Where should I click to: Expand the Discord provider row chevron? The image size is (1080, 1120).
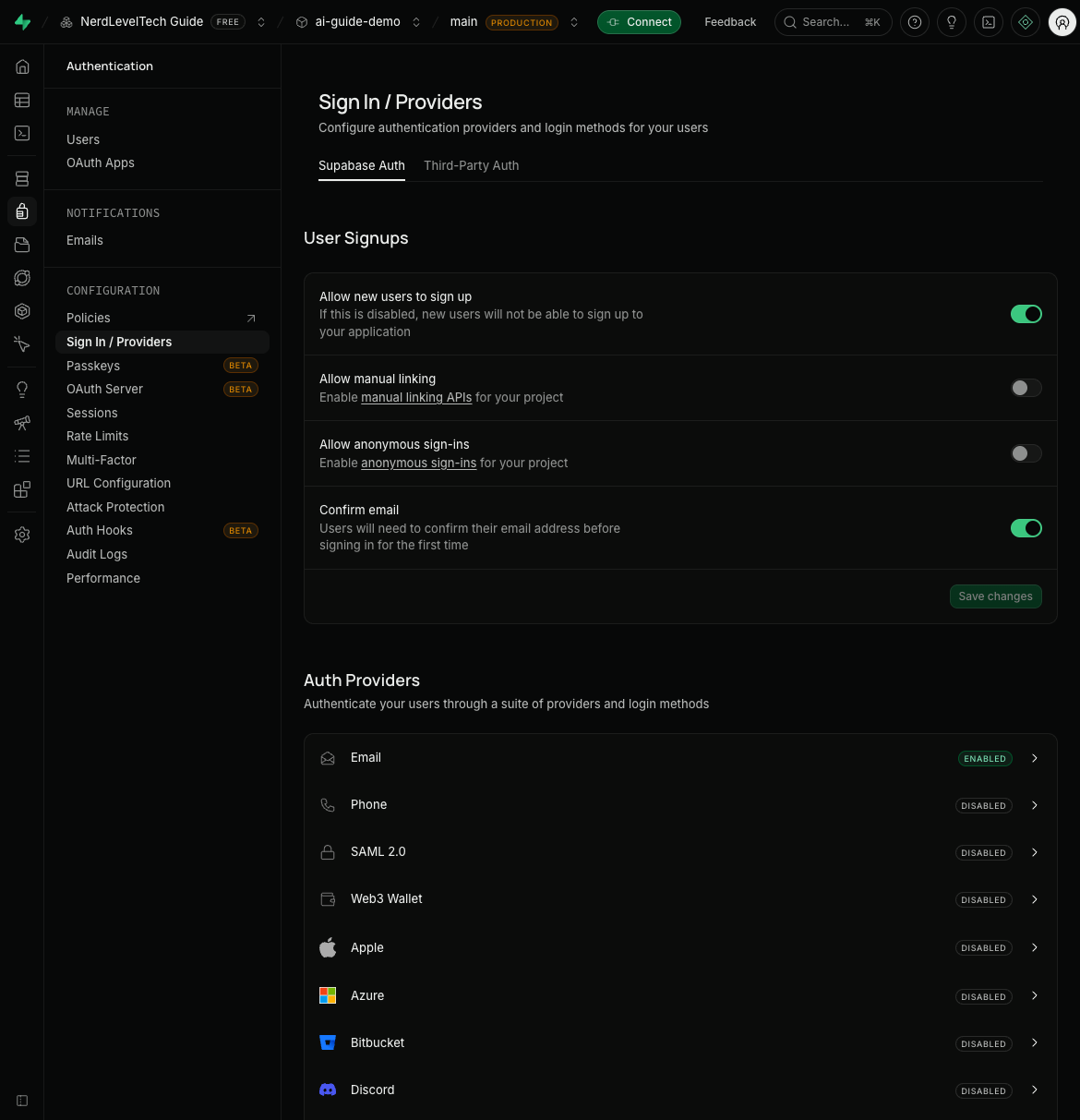pyautogui.click(x=1035, y=1090)
